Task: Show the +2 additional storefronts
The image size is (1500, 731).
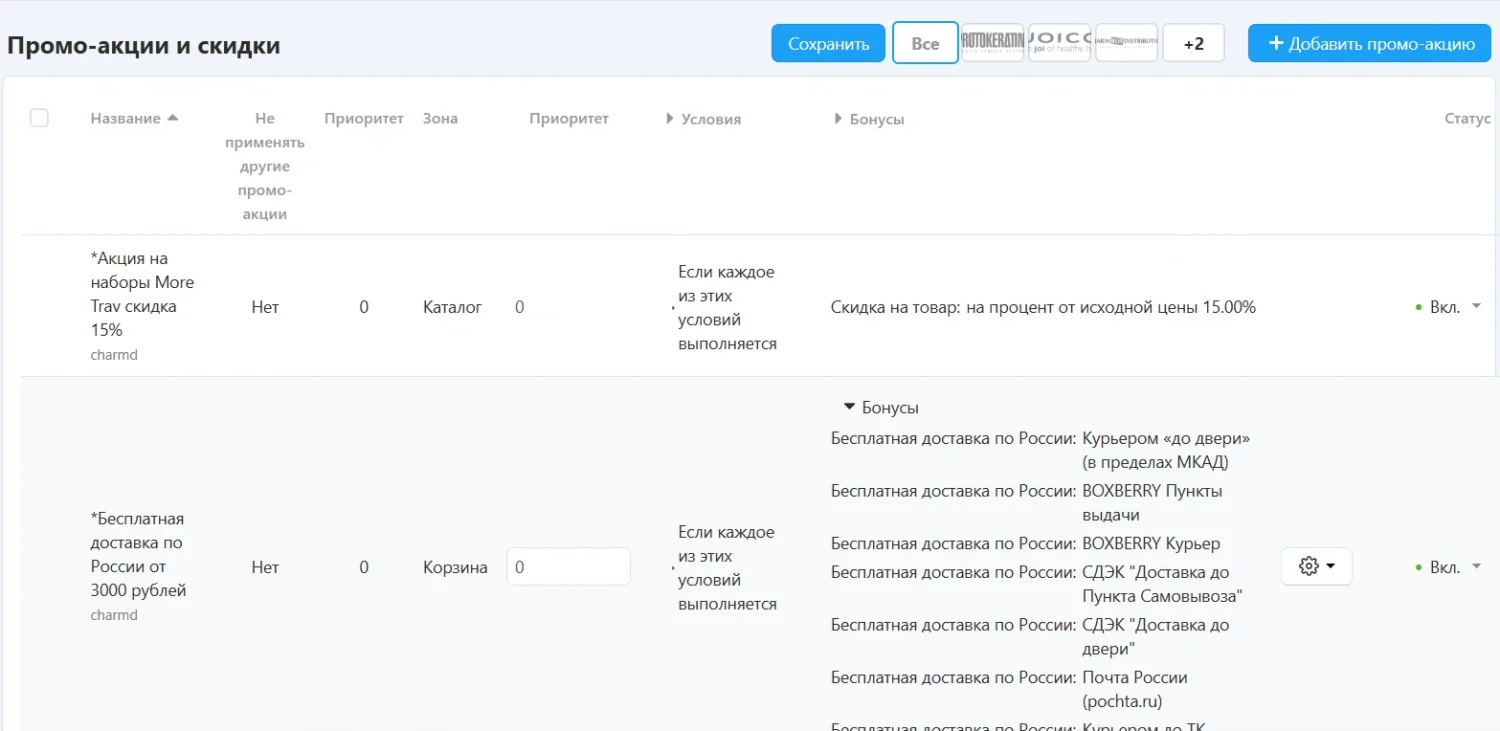Action: (1193, 44)
